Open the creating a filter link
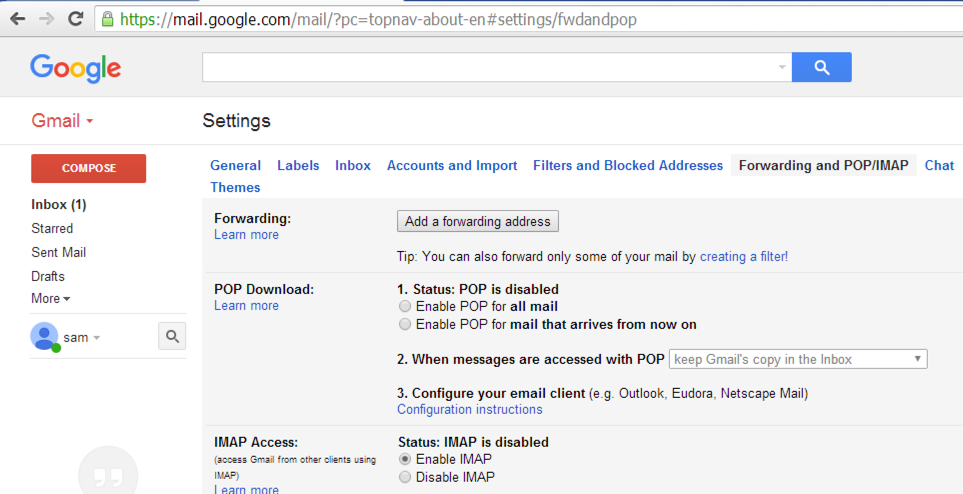The height and width of the screenshot is (494, 963). [x=743, y=257]
